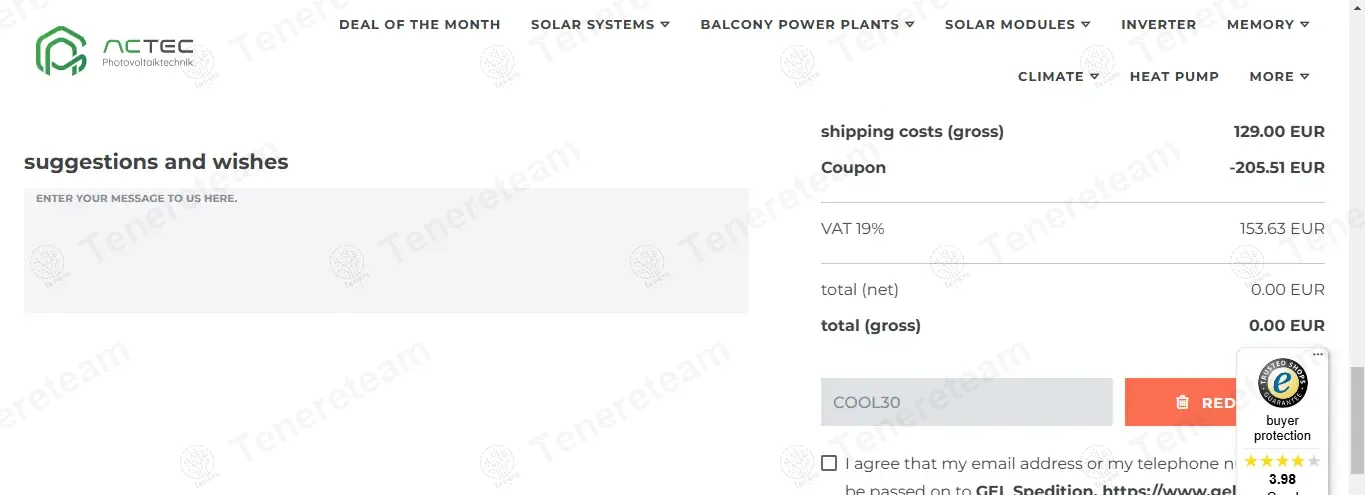
Task: Open the Climate dropdown menu
Action: tap(1058, 76)
